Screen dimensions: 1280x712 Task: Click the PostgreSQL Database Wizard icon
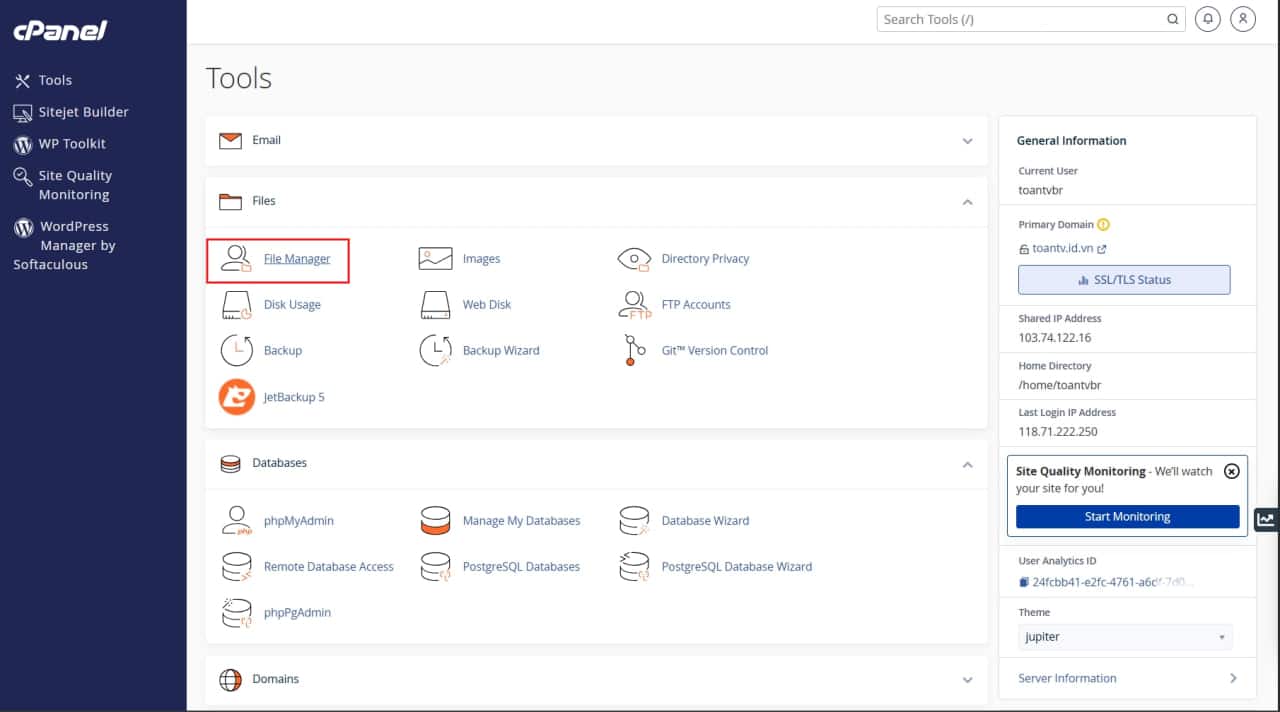pyautogui.click(x=635, y=567)
